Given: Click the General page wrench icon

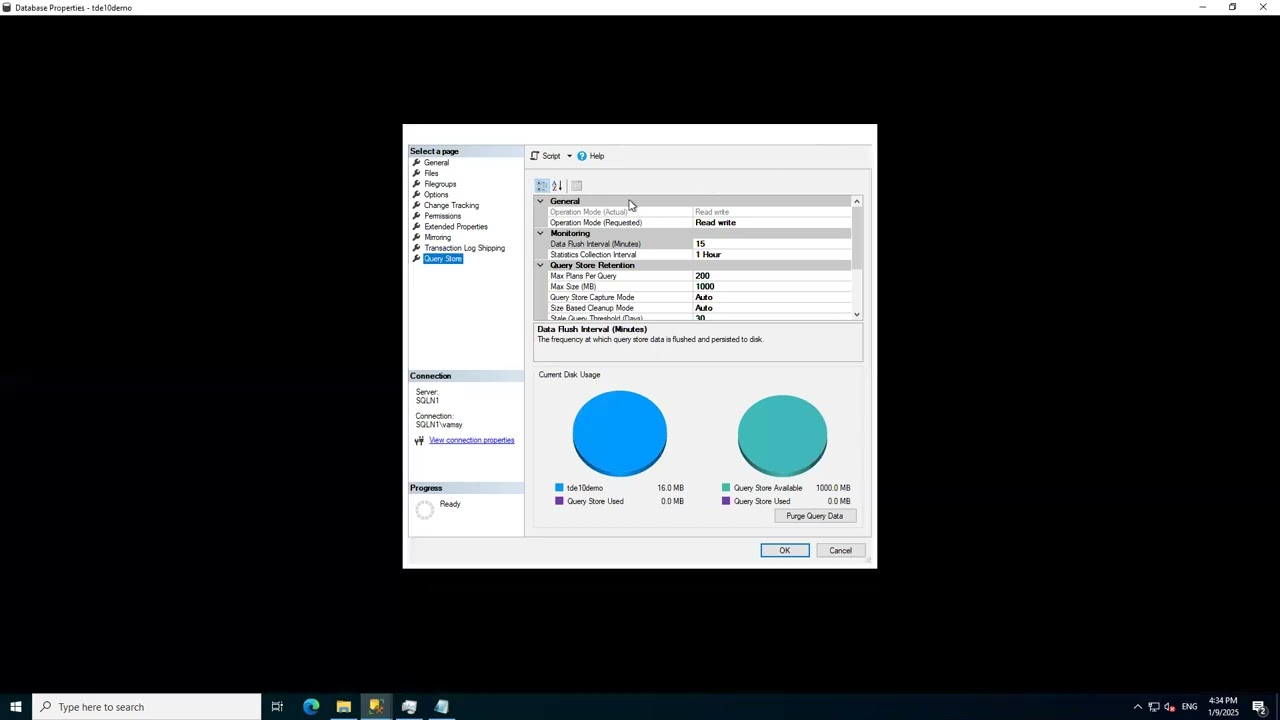Looking at the screenshot, I should tap(416, 162).
